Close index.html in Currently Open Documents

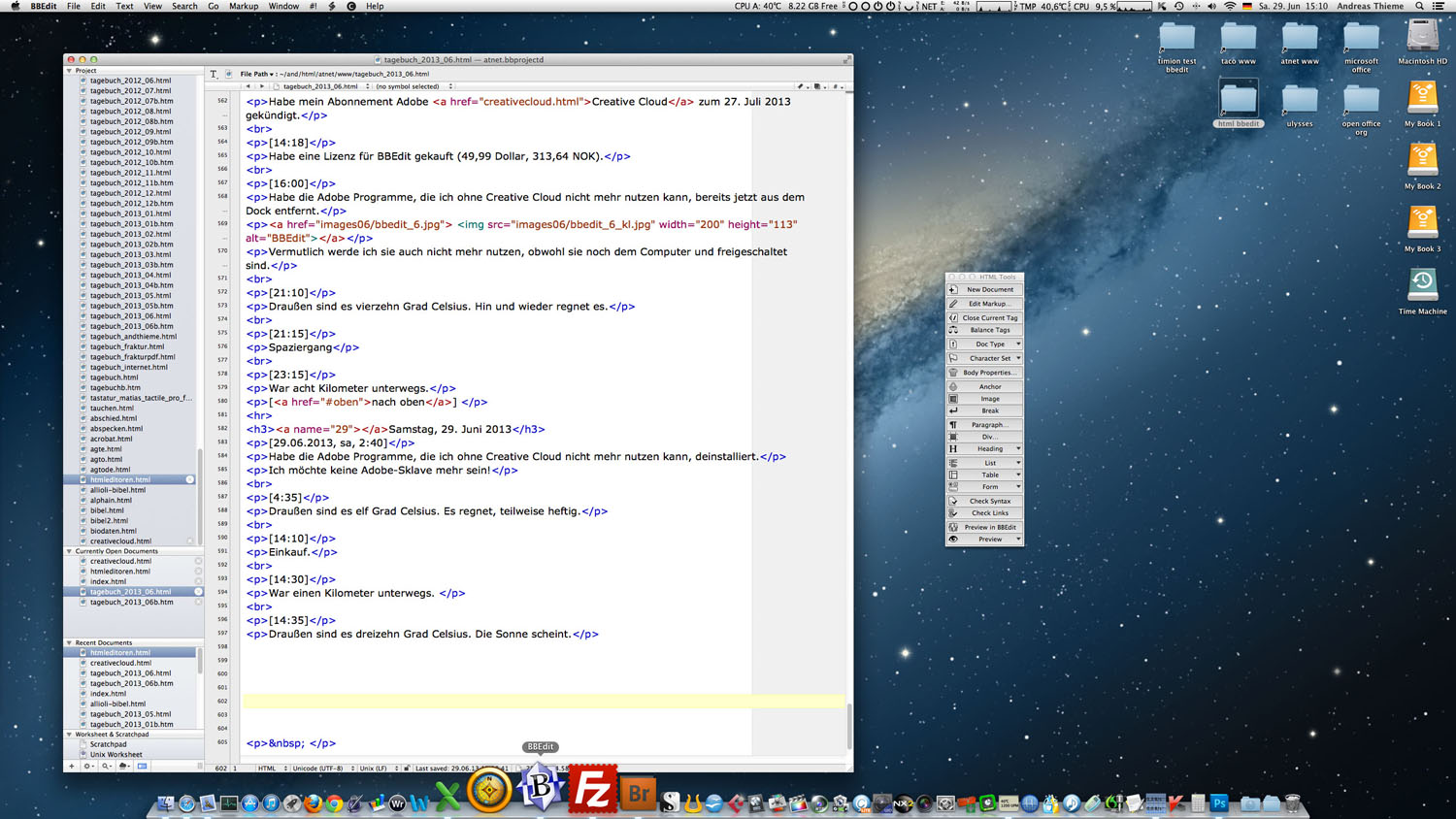point(198,581)
